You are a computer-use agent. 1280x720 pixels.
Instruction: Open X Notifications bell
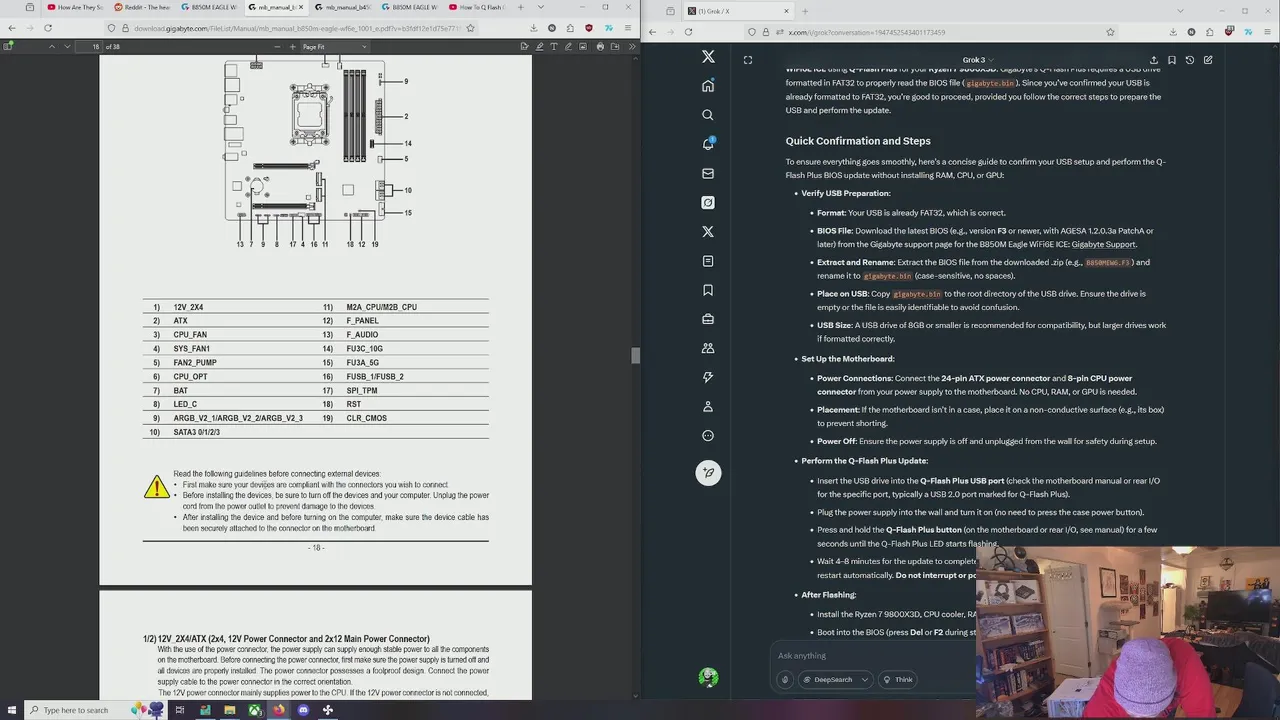[708, 144]
